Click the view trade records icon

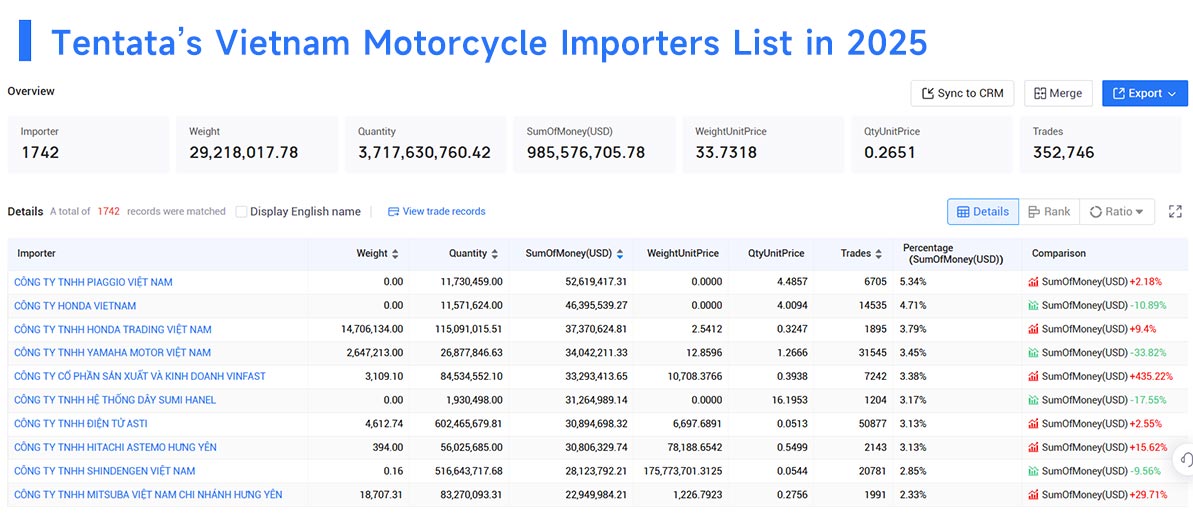pos(393,211)
